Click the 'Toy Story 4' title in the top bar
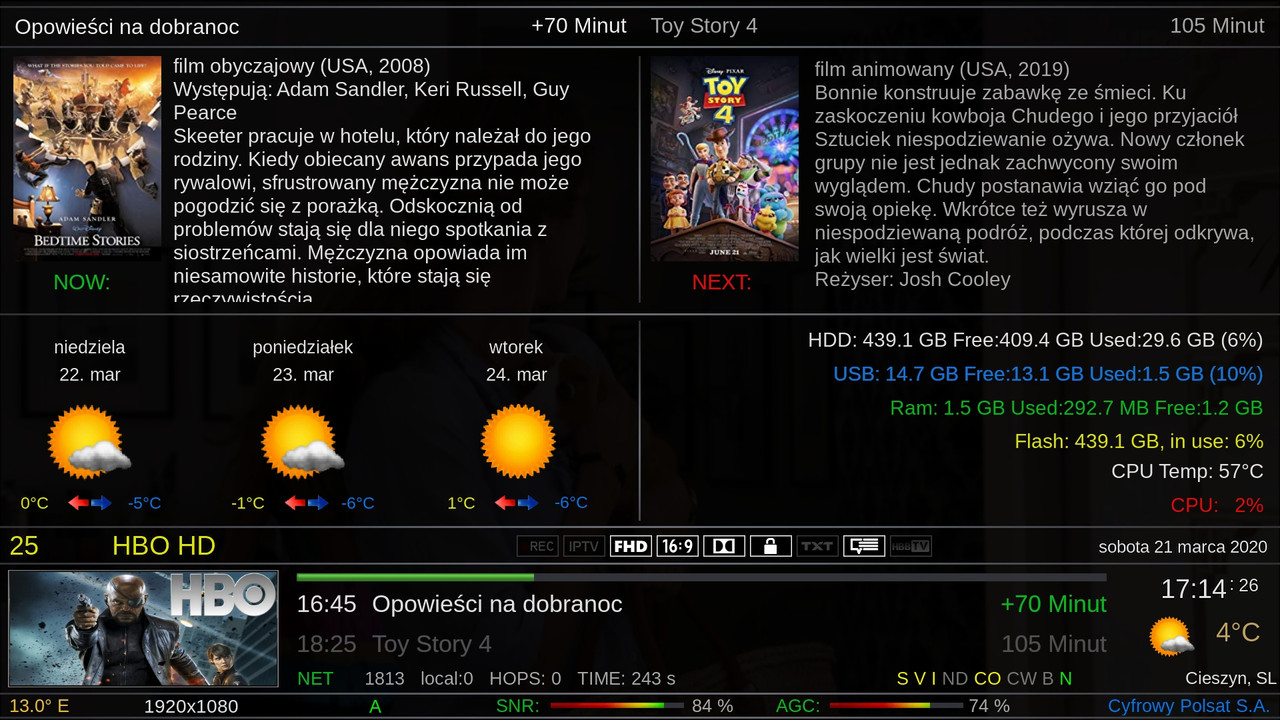1280x720 pixels. point(704,26)
